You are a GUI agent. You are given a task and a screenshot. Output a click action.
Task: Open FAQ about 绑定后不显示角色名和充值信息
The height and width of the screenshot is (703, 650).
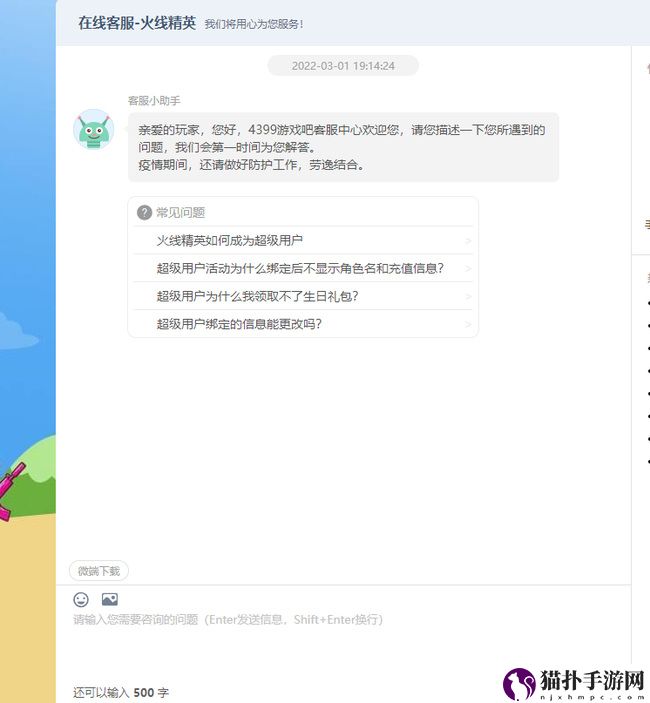click(x=303, y=269)
